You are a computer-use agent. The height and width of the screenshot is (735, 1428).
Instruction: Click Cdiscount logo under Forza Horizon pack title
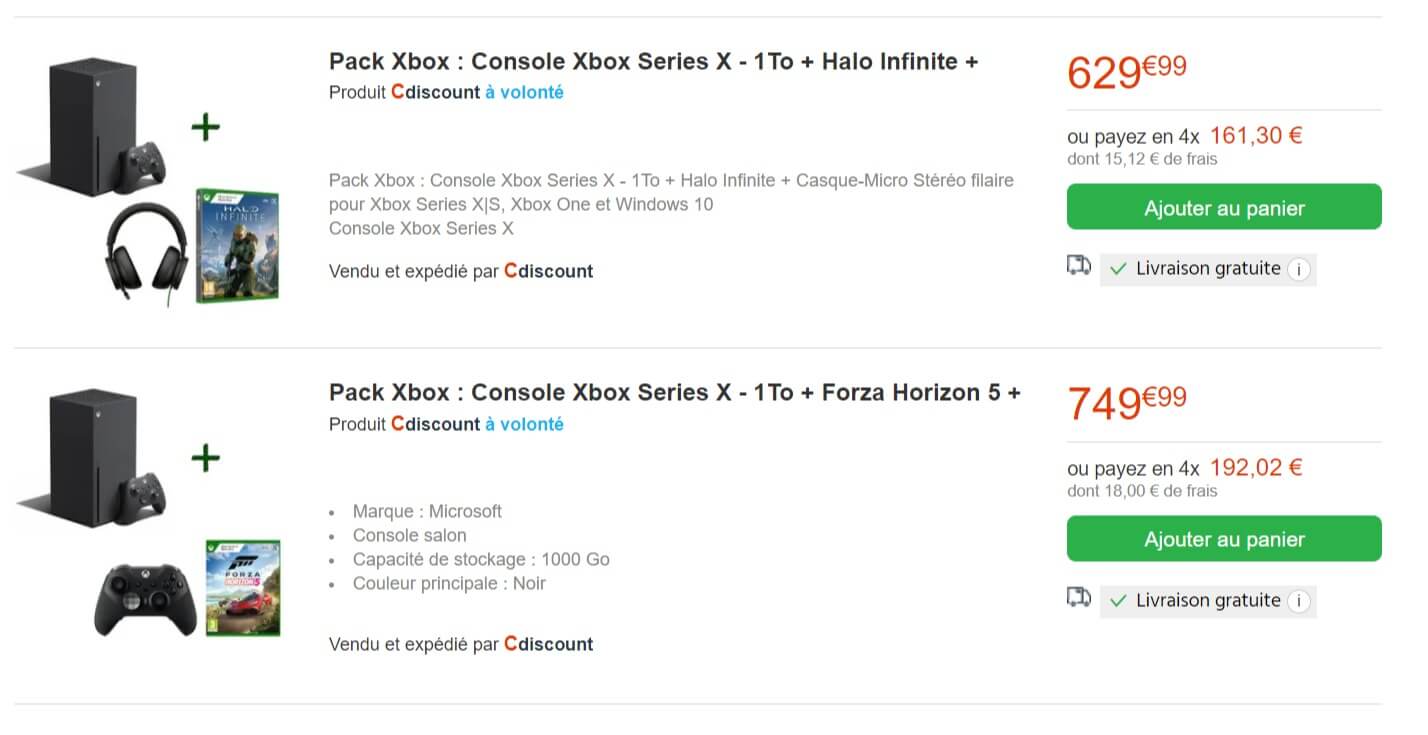click(x=435, y=424)
